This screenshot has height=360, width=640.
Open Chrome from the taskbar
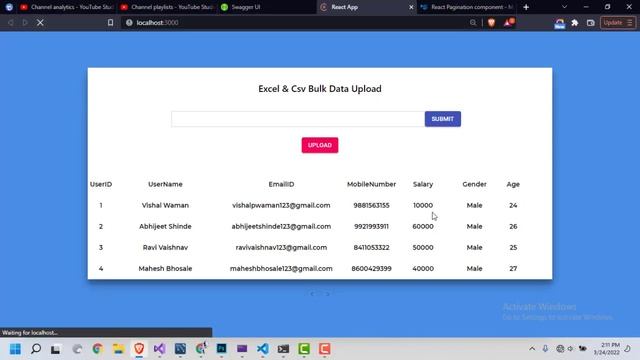[98, 349]
